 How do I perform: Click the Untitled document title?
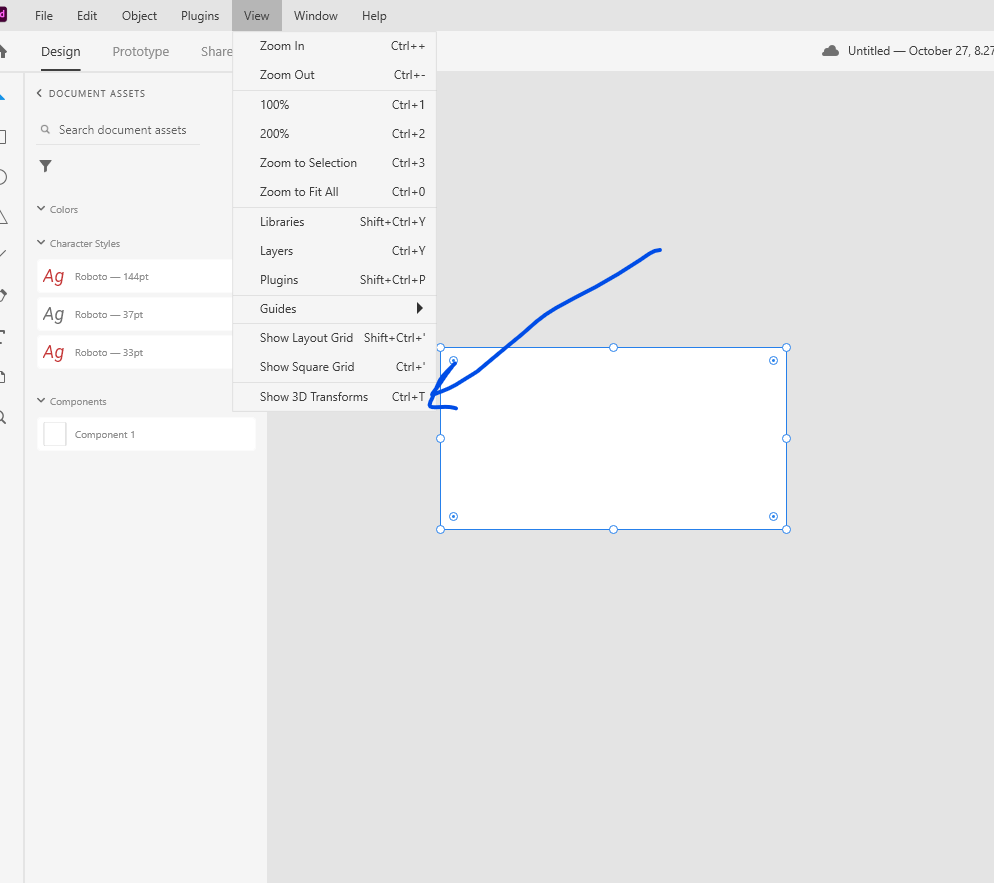(920, 51)
